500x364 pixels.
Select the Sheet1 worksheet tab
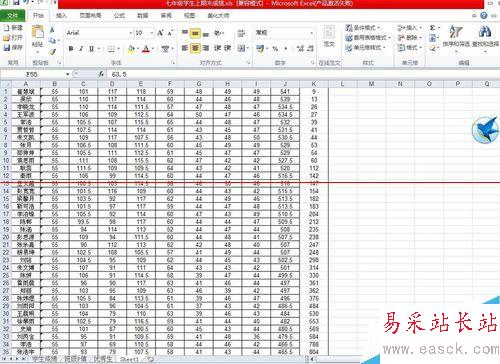click(x=129, y=359)
